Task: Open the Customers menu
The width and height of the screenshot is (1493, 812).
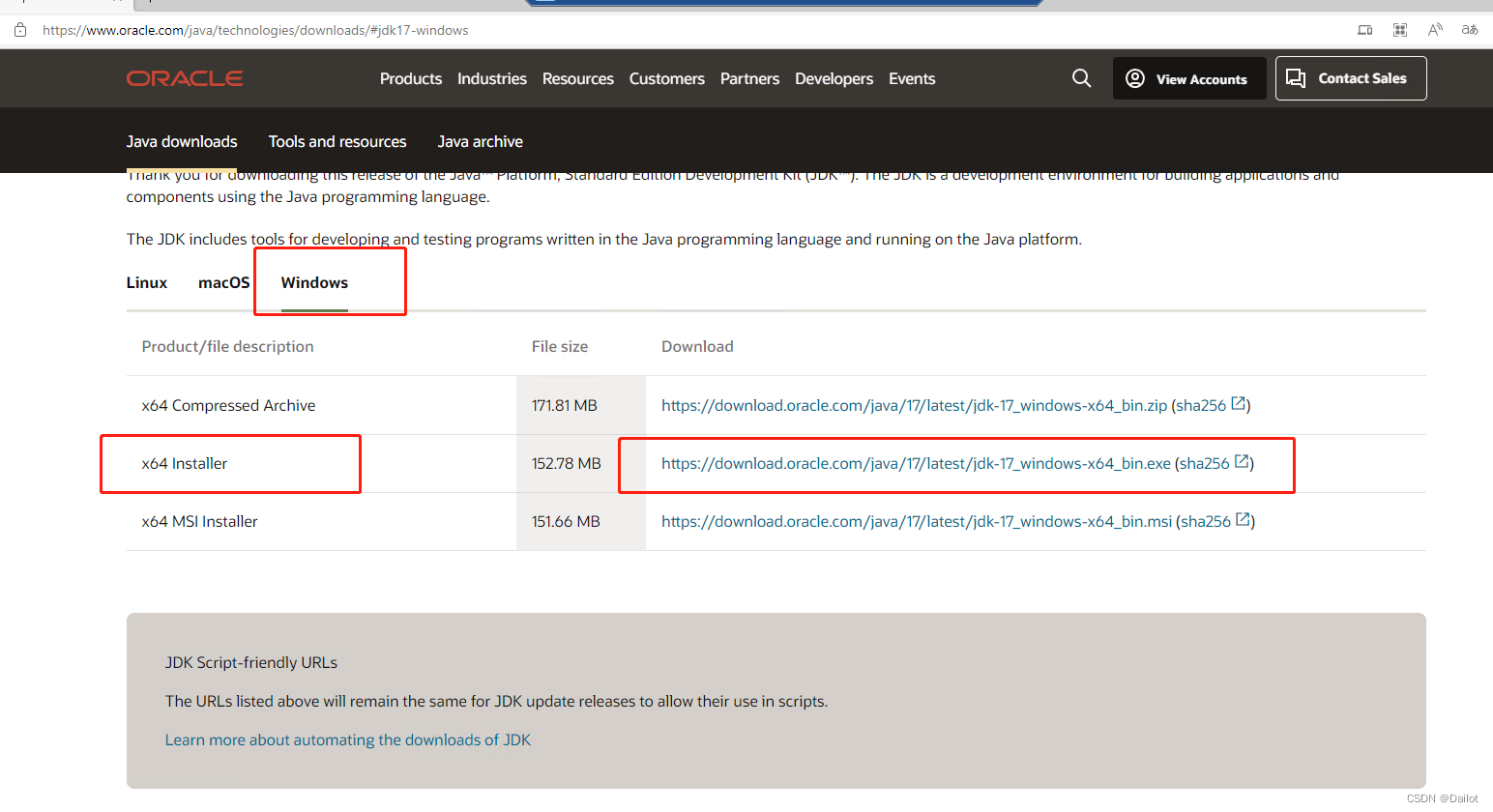Action: (x=667, y=78)
